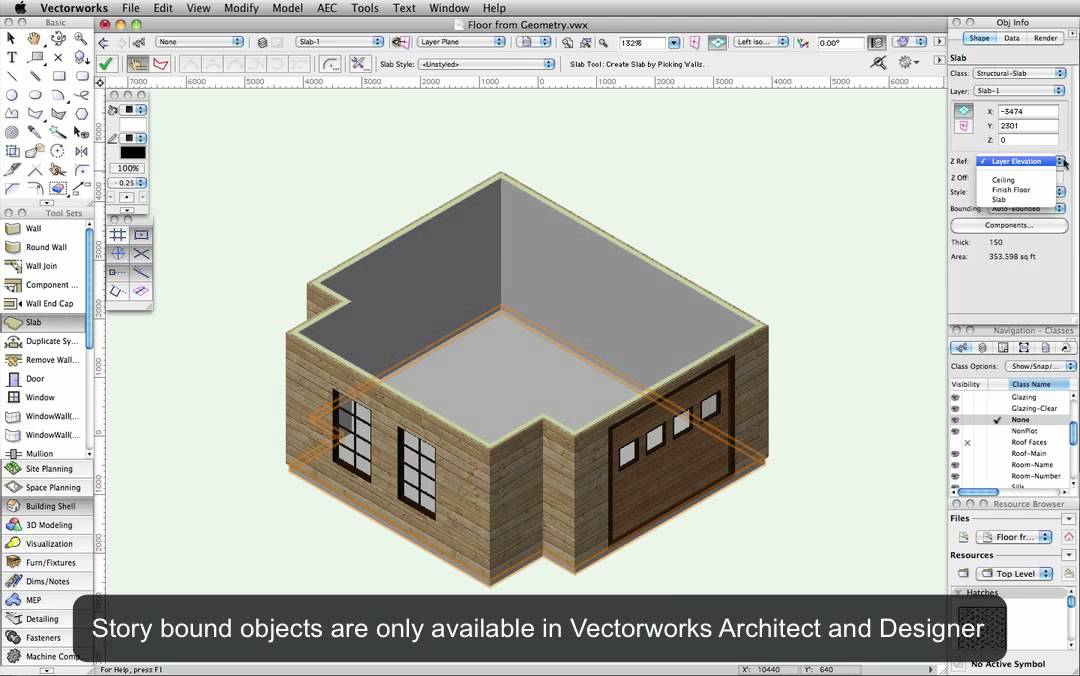The image size is (1080, 676).
Task: Open the Modify menu
Action: click(241, 8)
